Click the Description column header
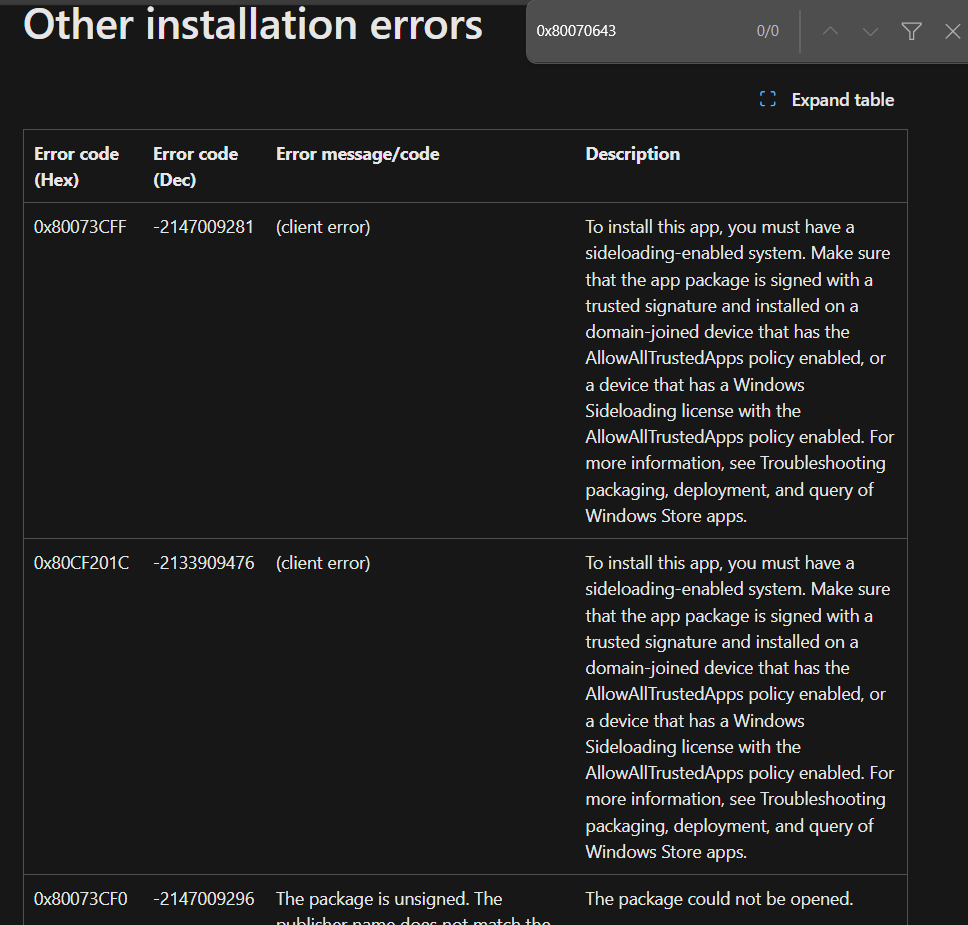968x925 pixels. 632,154
